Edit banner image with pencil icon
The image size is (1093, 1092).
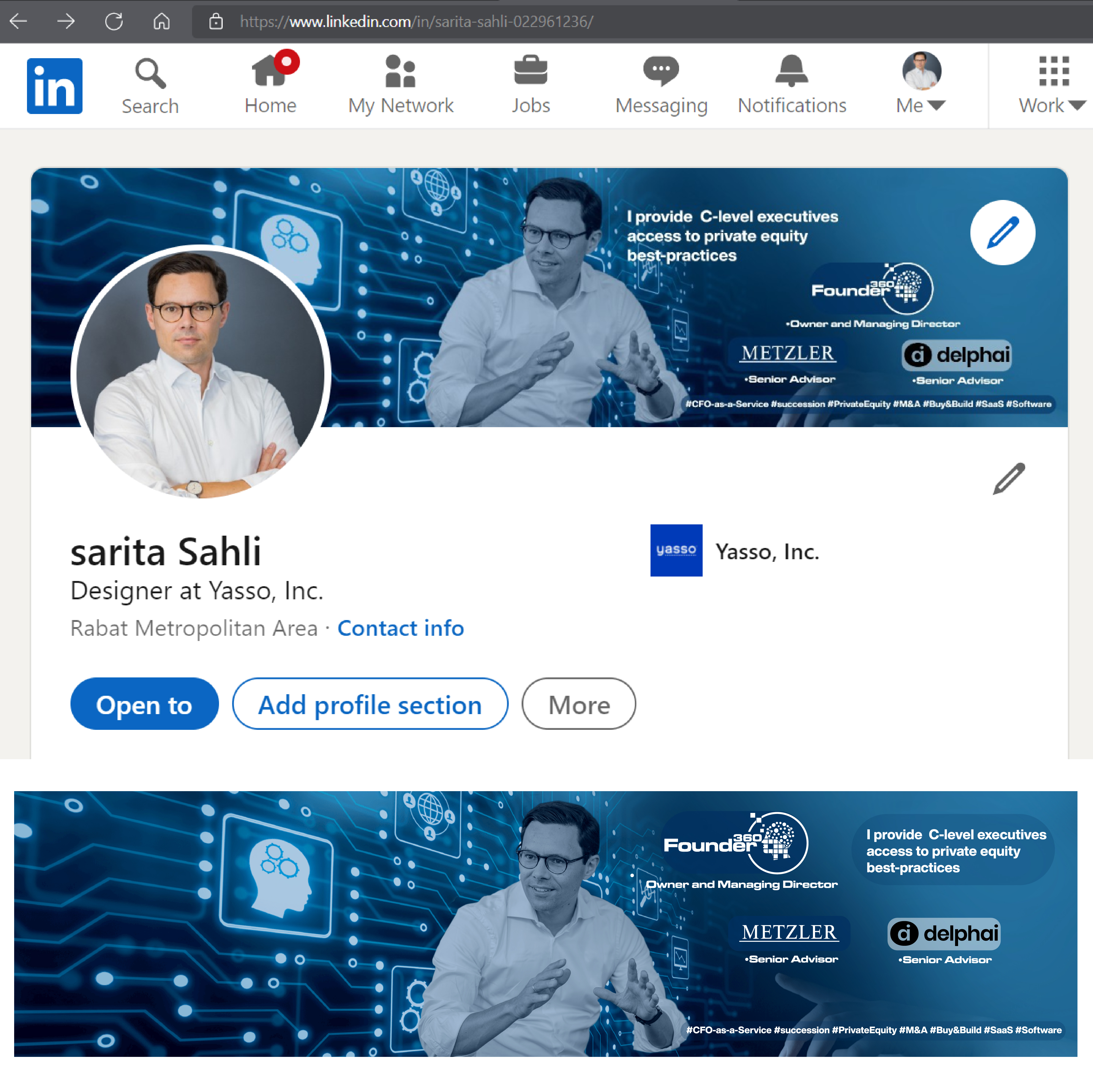point(1002,232)
